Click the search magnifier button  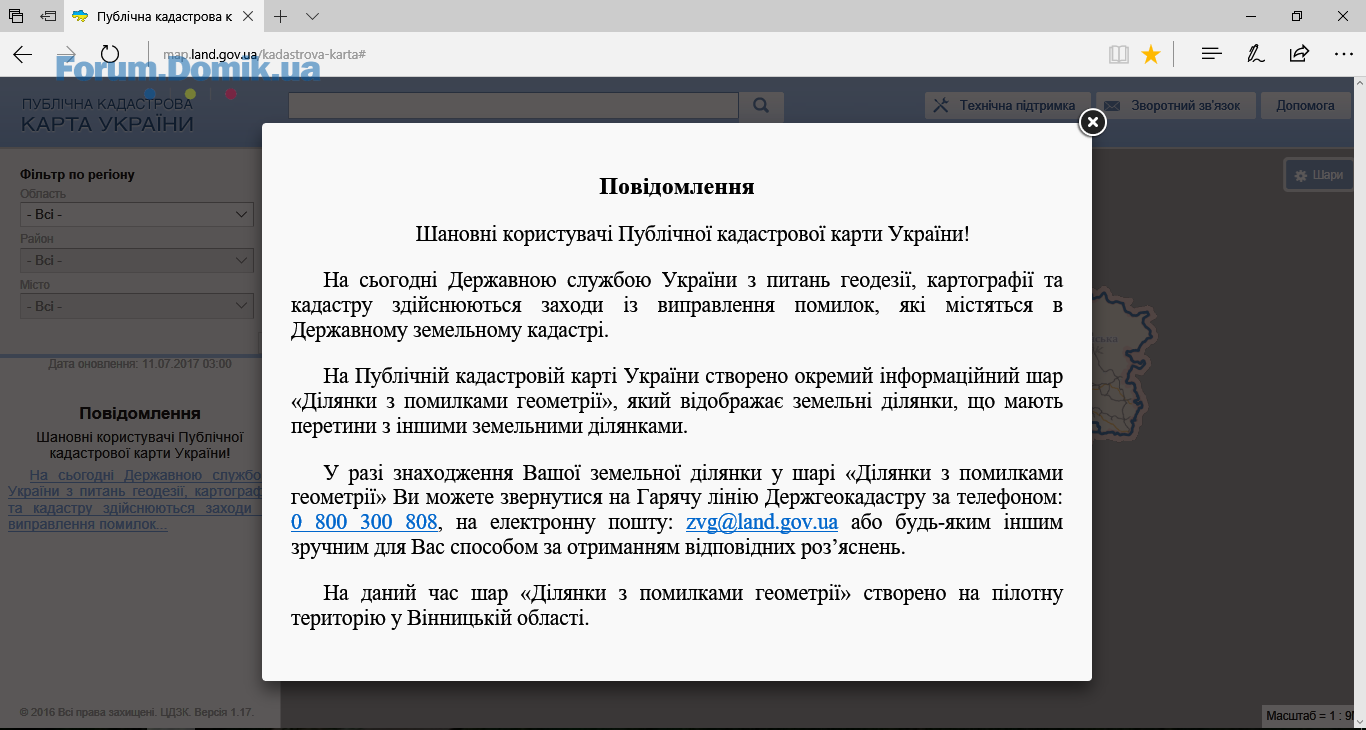[x=761, y=106]
